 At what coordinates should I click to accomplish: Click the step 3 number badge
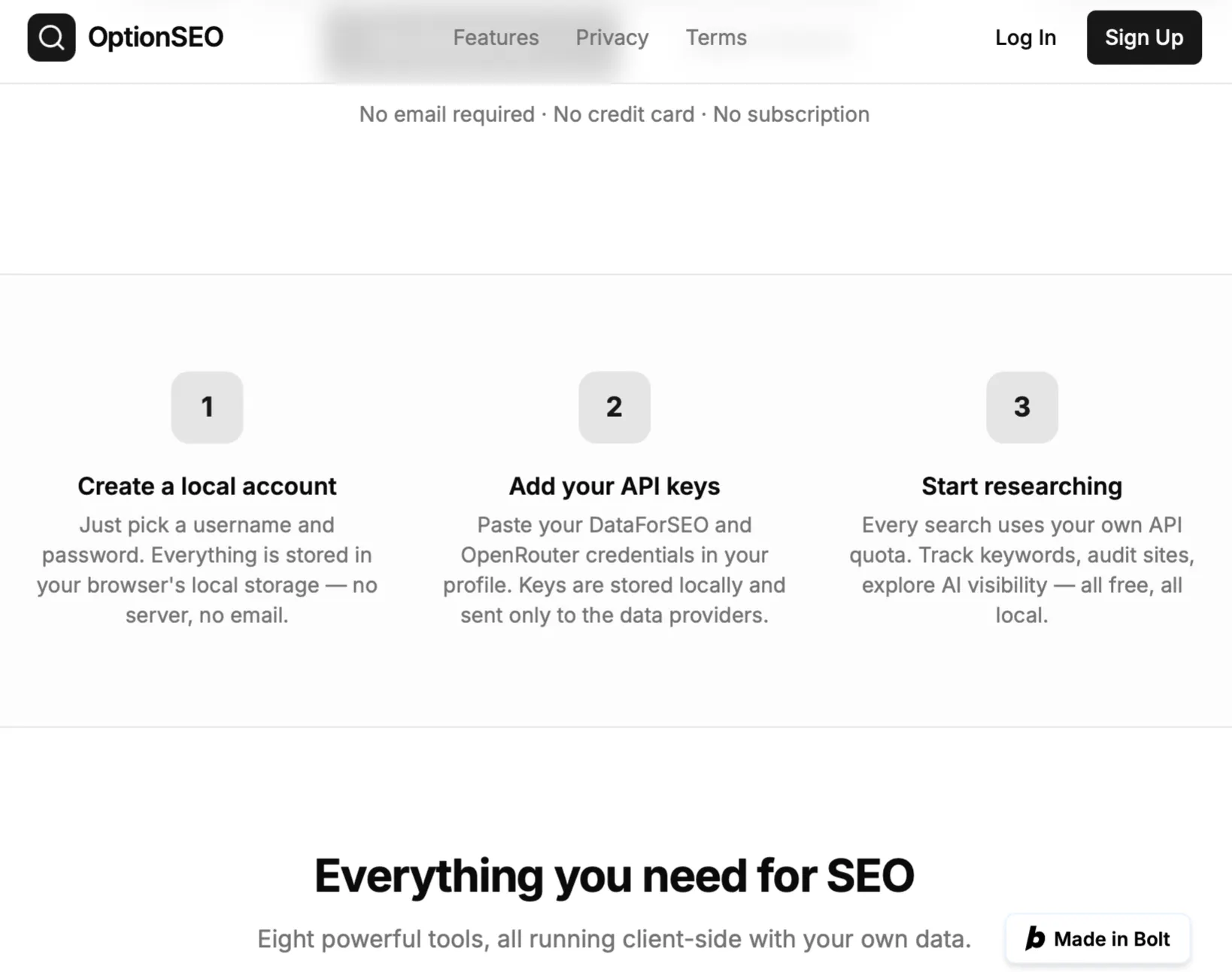(1022, 407)
